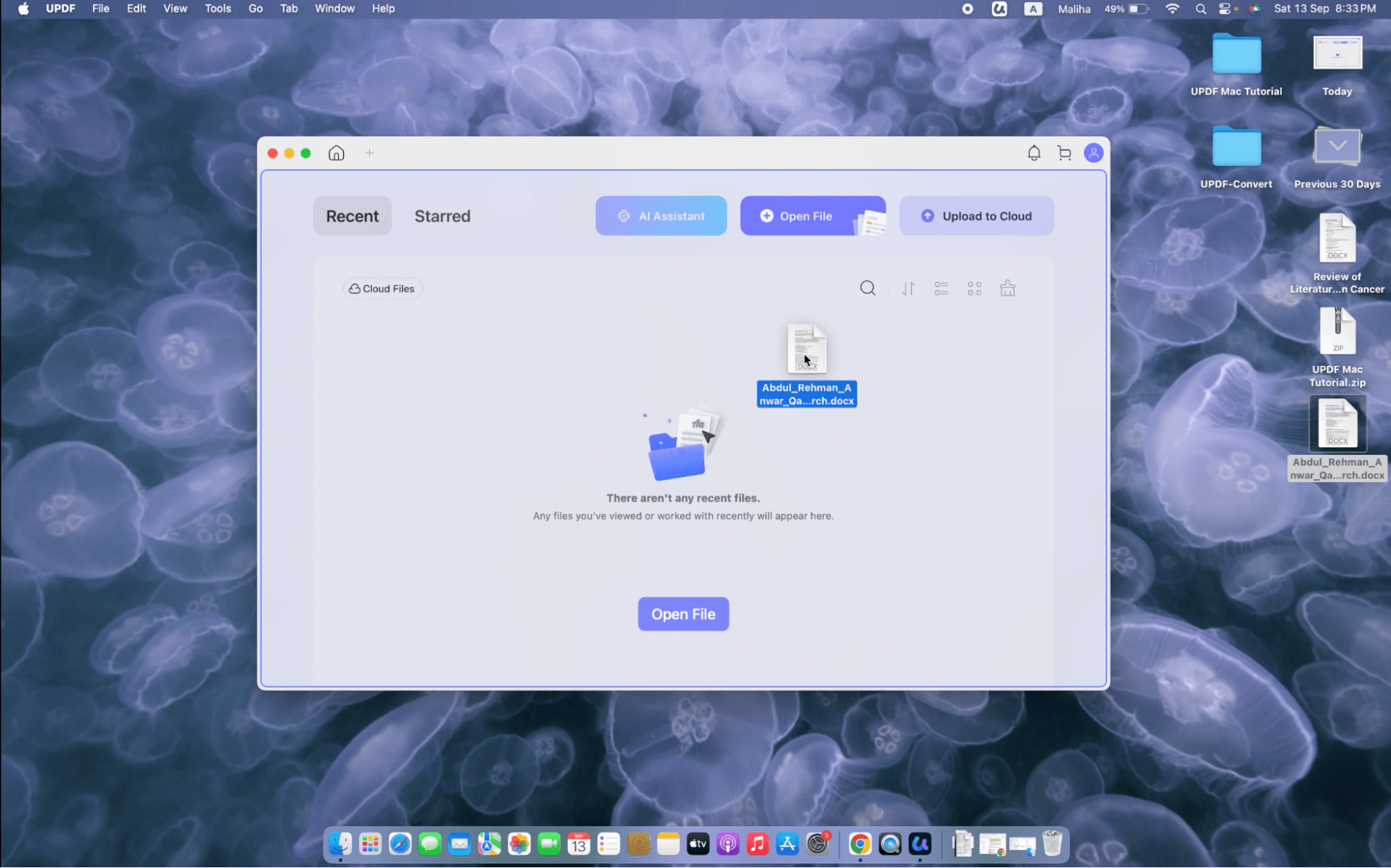Open notifications bell in UPDF window
The width and height of the screenshot is (1391, 868).
[x=1034, y=153]
